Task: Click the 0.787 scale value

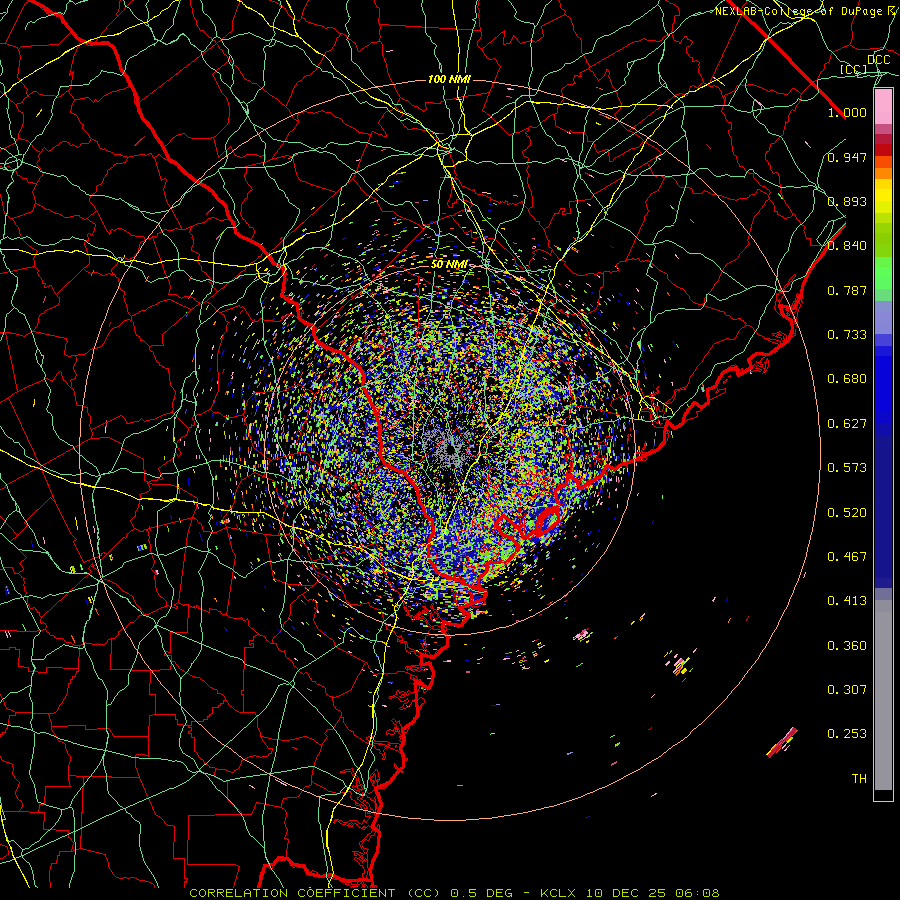Action: pyautogui.click(x=847, y=290)
